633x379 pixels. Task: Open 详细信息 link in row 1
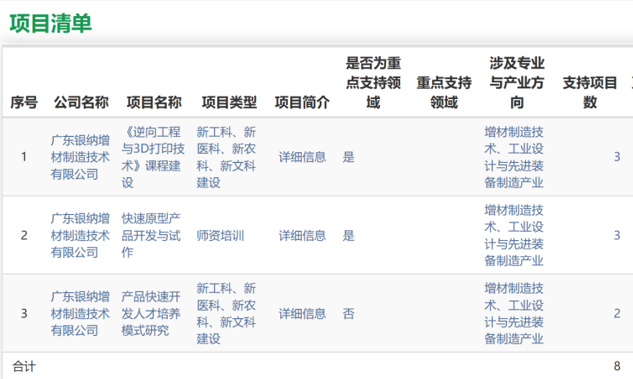click(302, 157)
